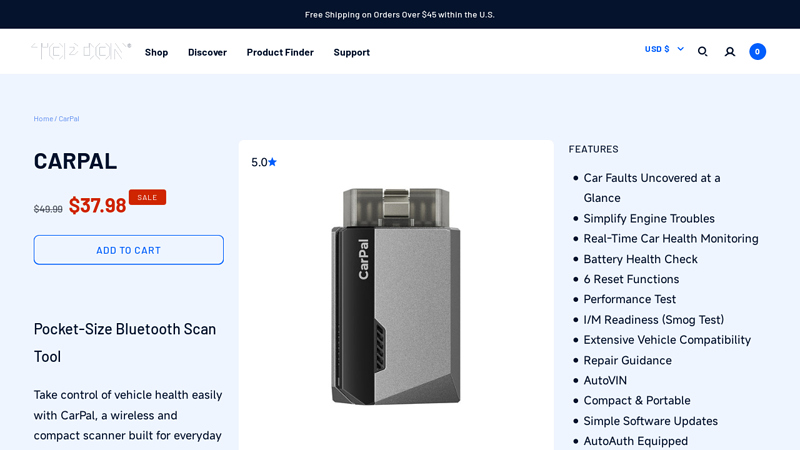Click the red SALE badge
The height and width of the screenshot is (450, 800).
147,197
